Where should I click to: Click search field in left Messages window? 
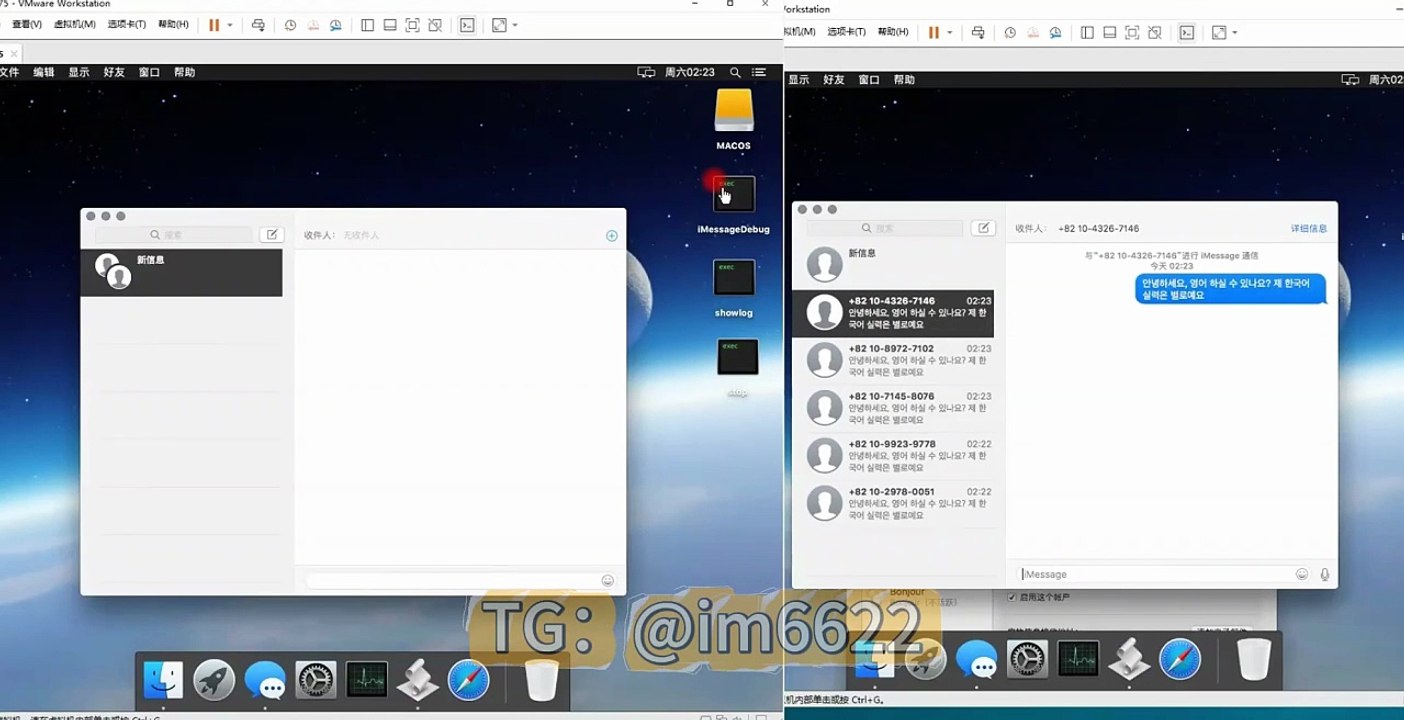(x=174, y=235)
